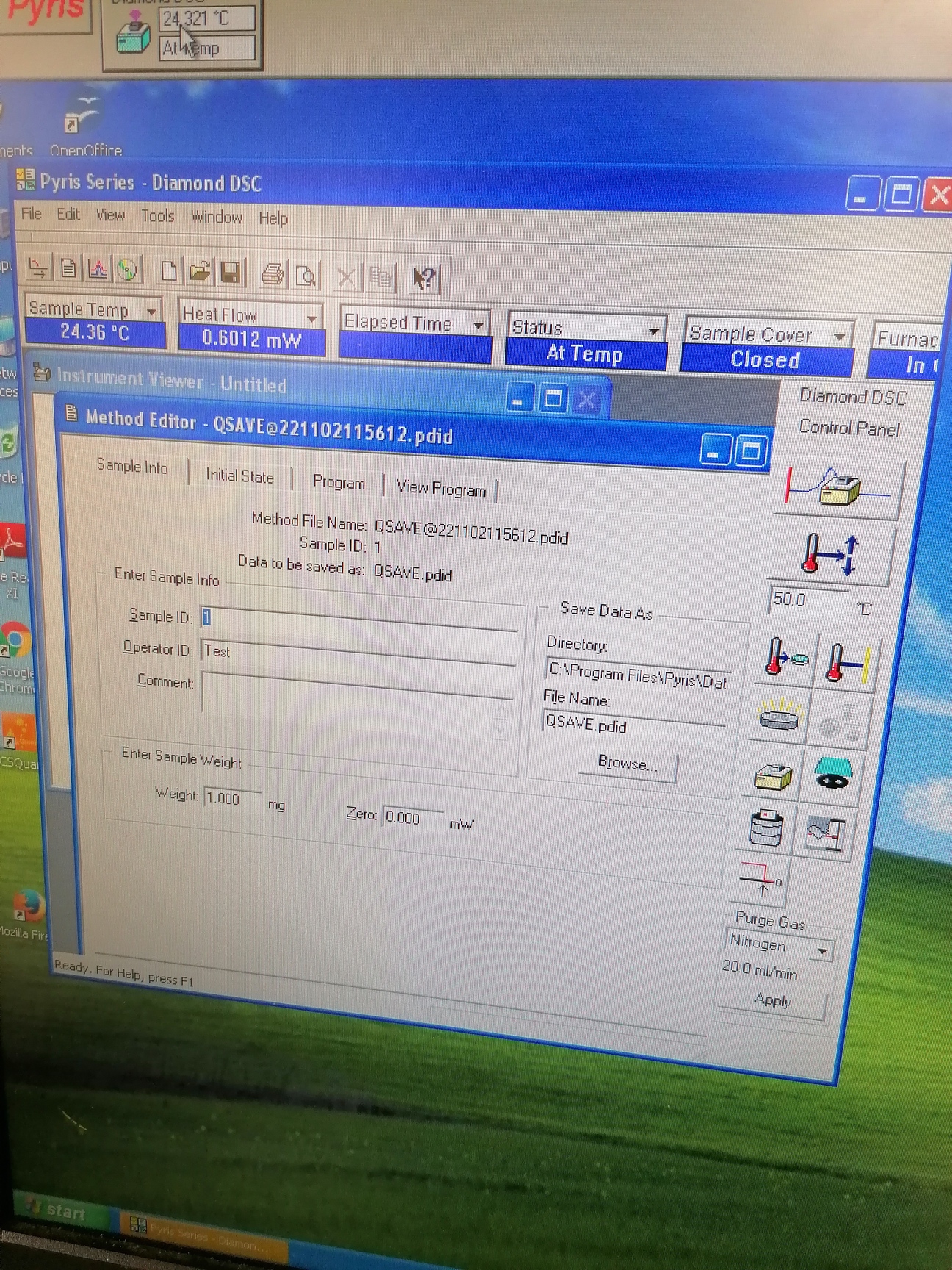This screenshot has height=1270, width=952.
Task: Expand the Status display dropdown
Action: tap(653, 331)
